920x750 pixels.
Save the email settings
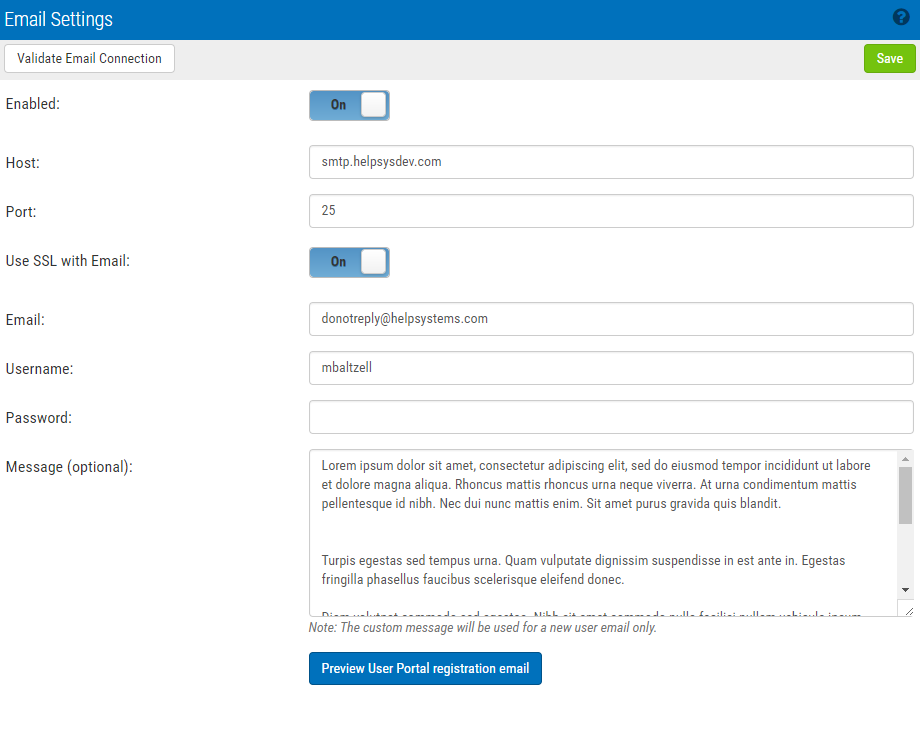889,59
